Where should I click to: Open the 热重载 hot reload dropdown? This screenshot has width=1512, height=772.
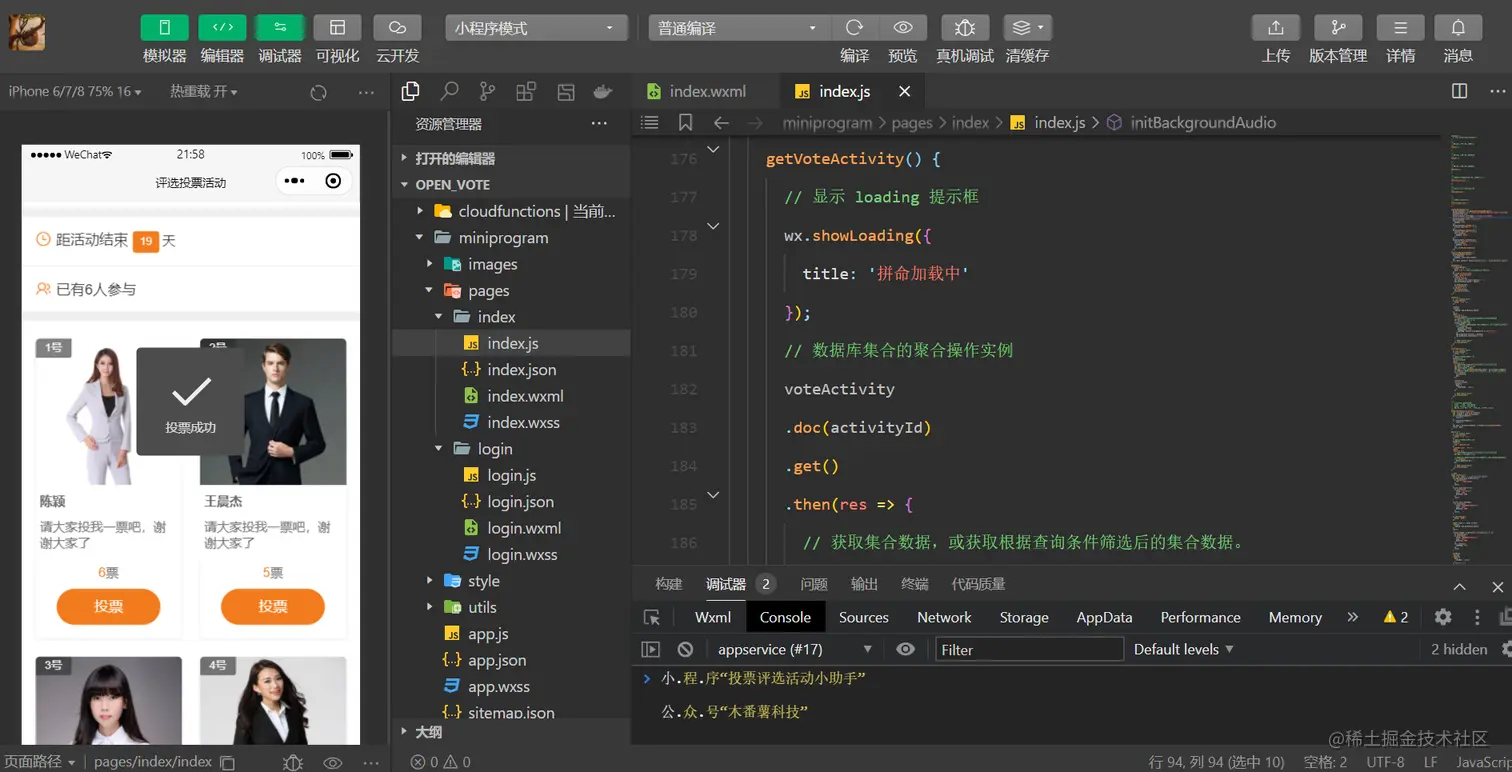pos(204,91)
